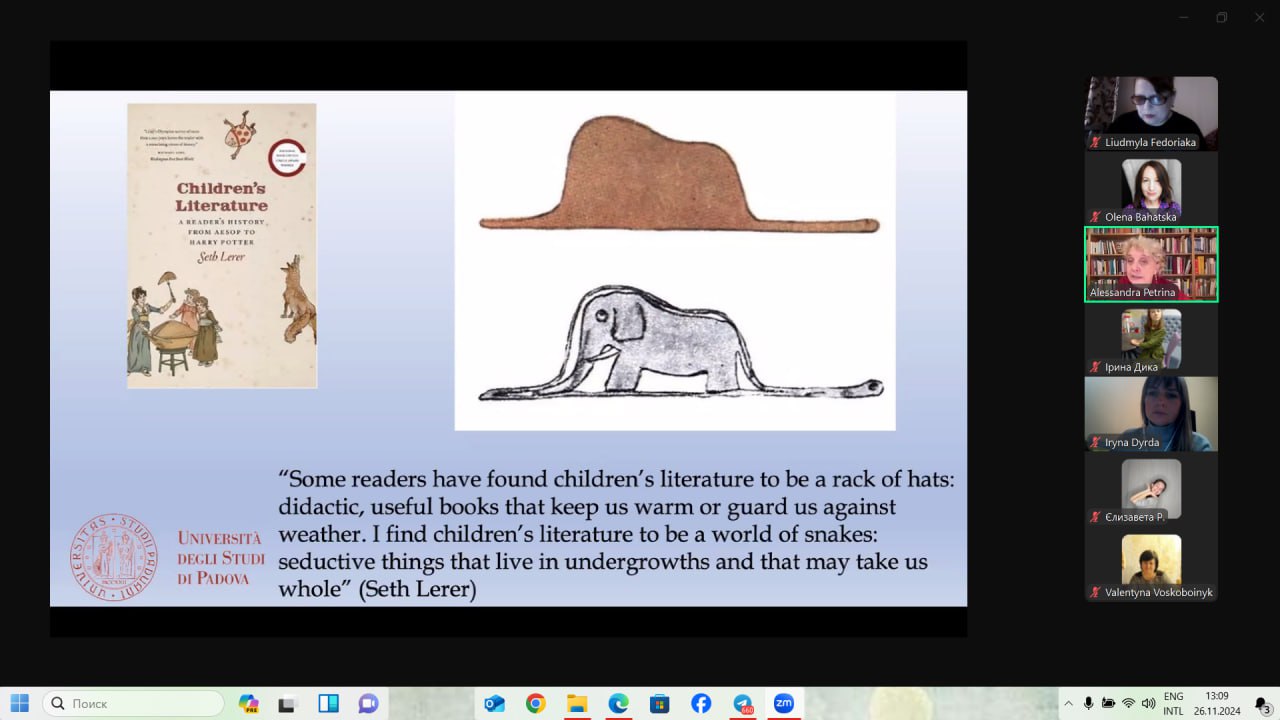Click the Seth Lerer quote text
1280x720 pixels.
click(x=616, y=534)
